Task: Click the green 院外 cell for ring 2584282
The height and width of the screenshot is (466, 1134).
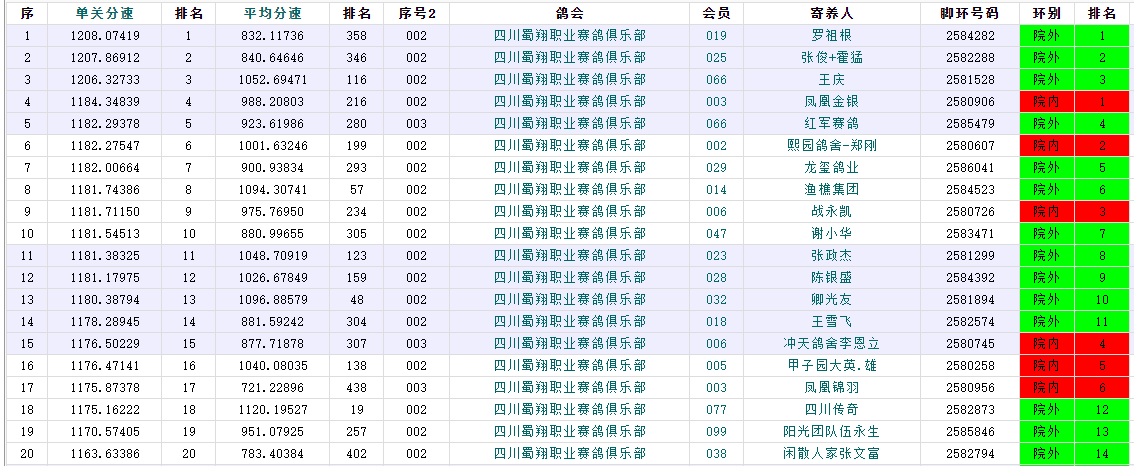Action: pos(1046,36)
